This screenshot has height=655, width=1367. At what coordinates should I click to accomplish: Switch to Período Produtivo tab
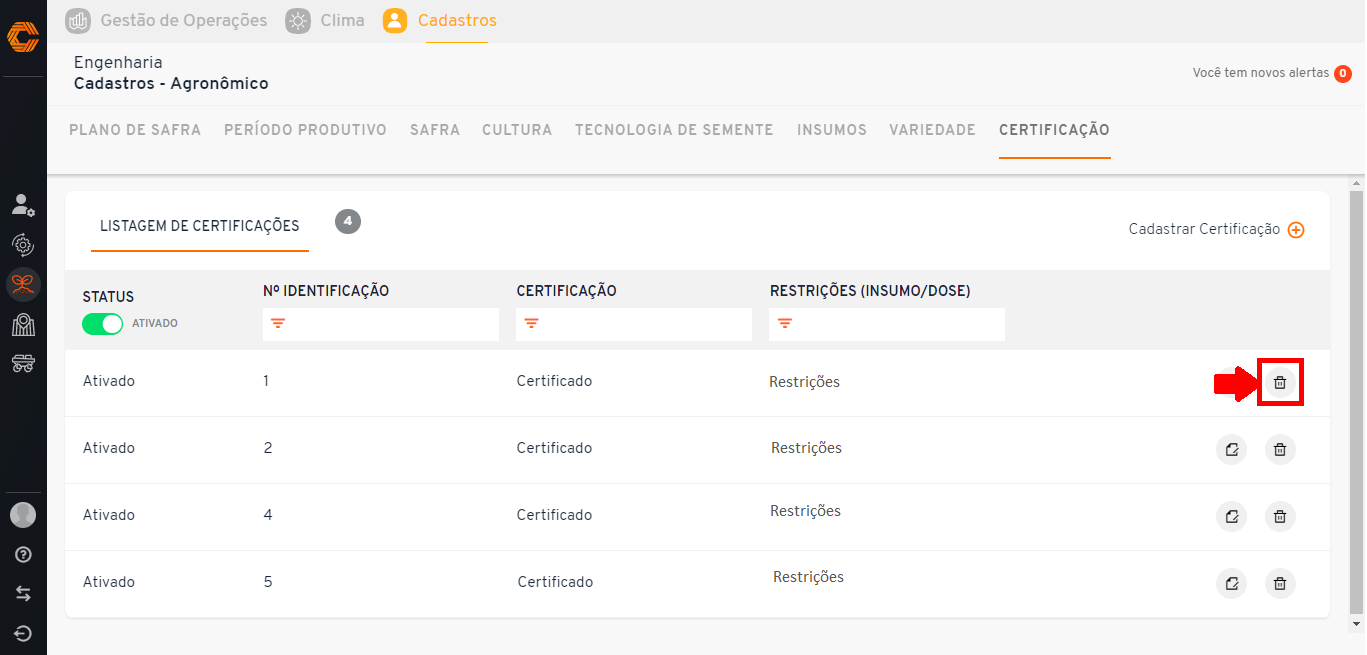(x=305, y=130)
